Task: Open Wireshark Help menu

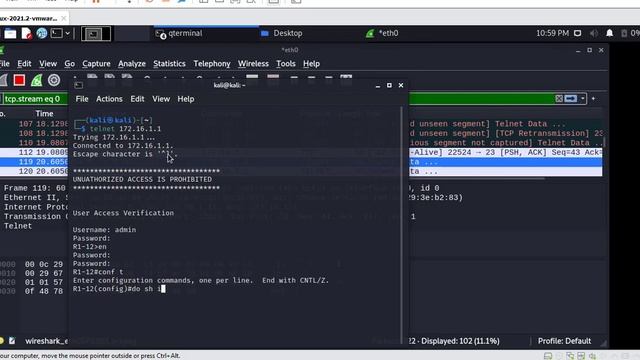Action: (311, 64)
